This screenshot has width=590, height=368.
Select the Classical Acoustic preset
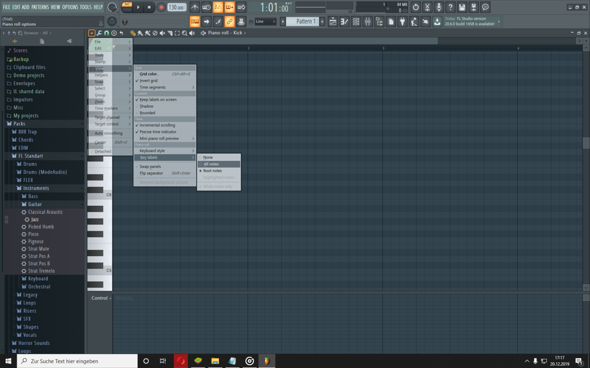[45, 212]
